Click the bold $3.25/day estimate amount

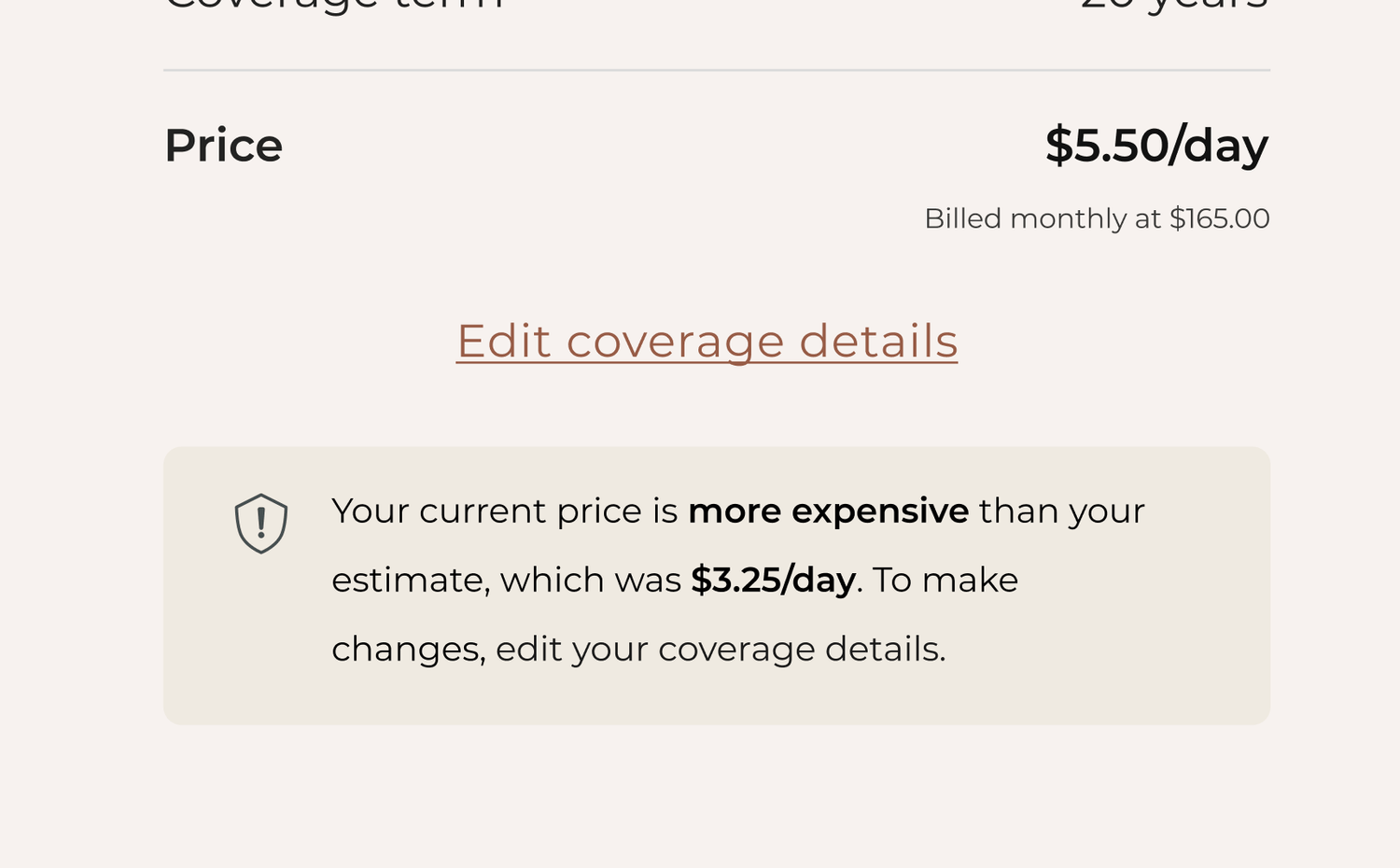(x=773, y=581)
